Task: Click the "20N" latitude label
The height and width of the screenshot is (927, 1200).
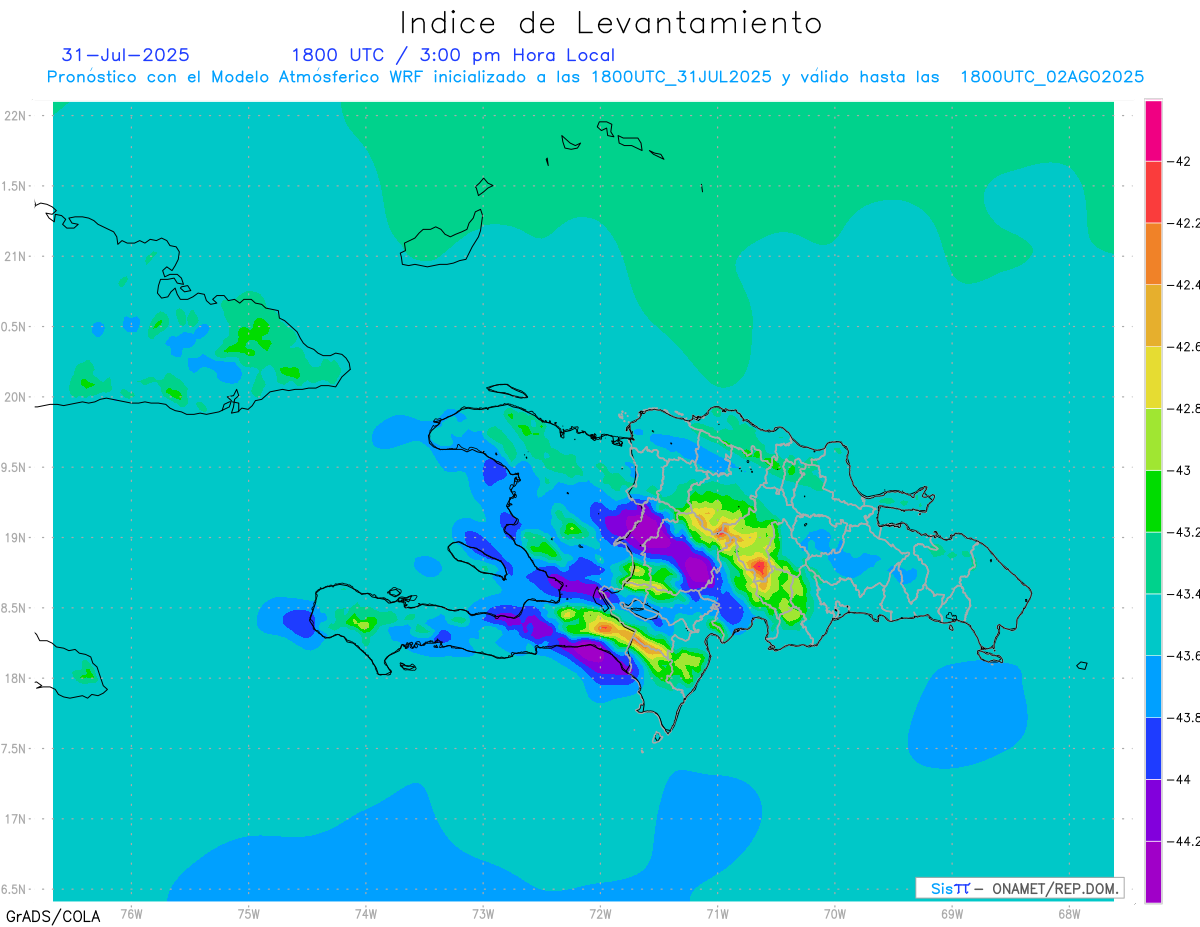Action: tap(16, 397)
